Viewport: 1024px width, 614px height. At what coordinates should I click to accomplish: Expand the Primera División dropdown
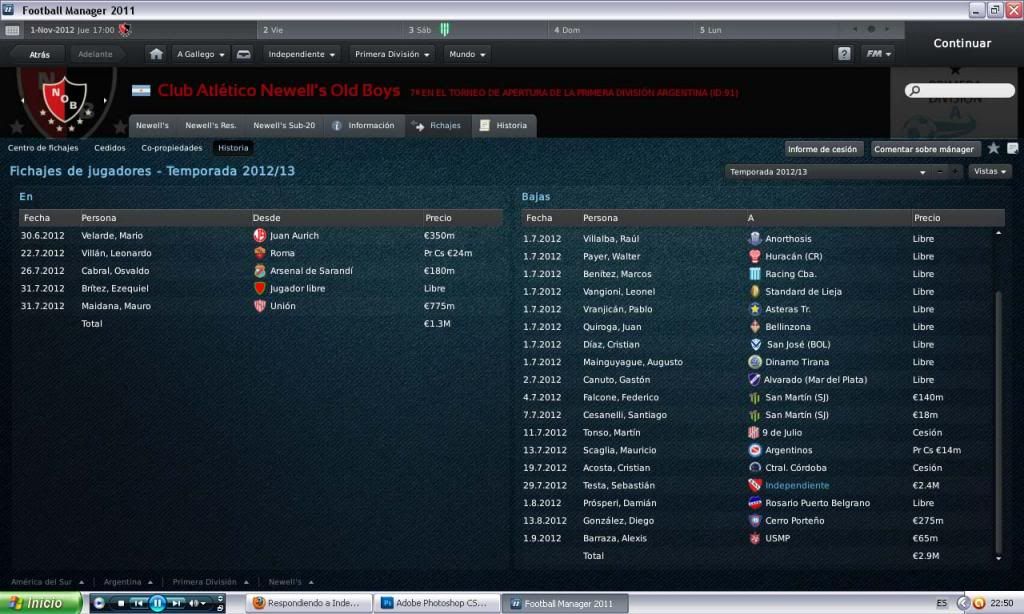(392, 54)
